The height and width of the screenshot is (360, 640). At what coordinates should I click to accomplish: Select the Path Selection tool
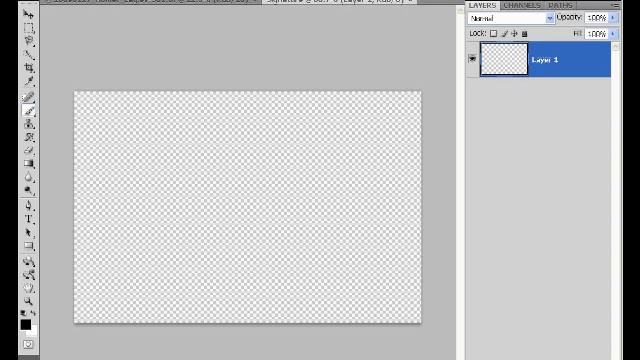tap(29, 233)
